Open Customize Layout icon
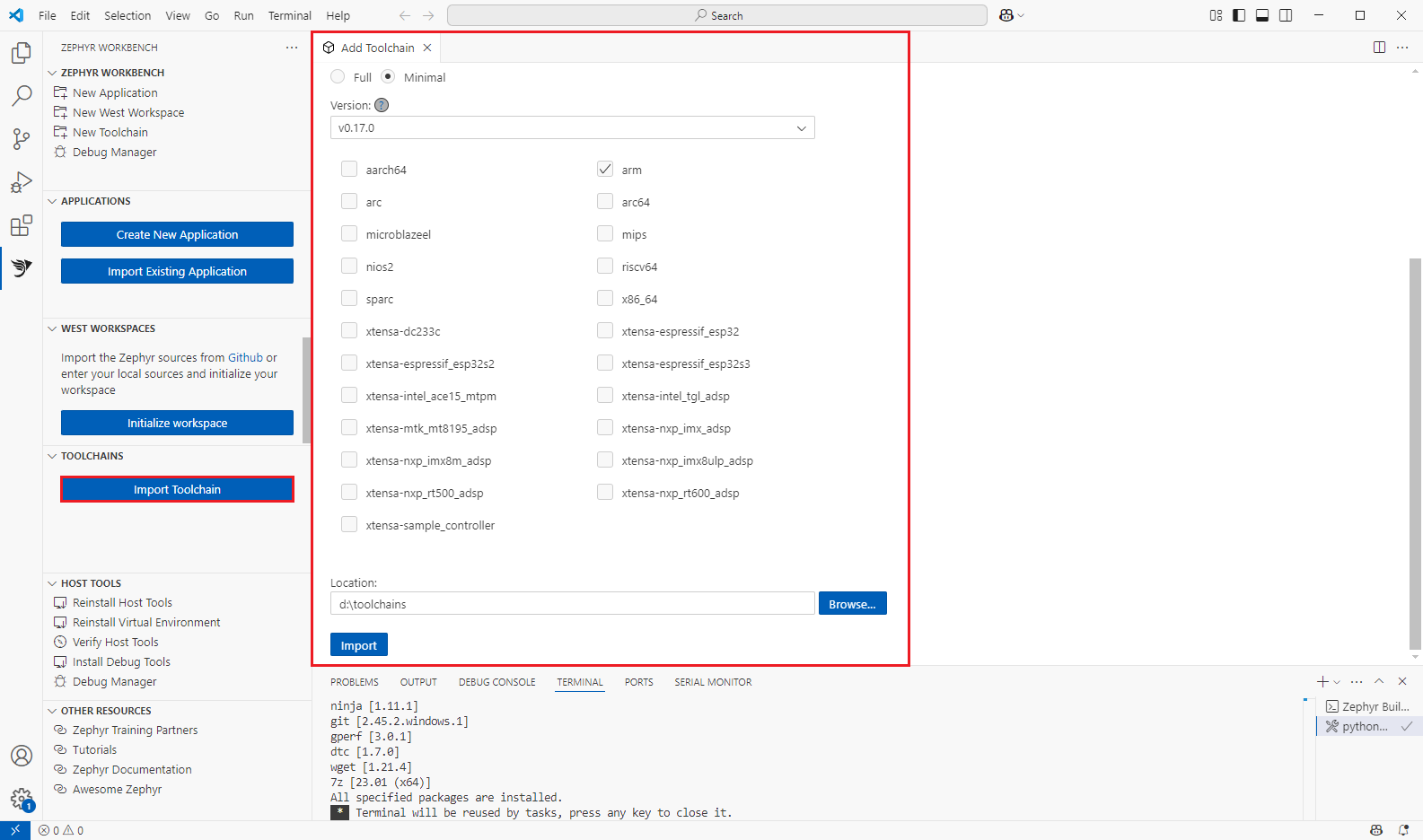The image size is (1423, 840). pyautogui.click(x=1216, y=15)
